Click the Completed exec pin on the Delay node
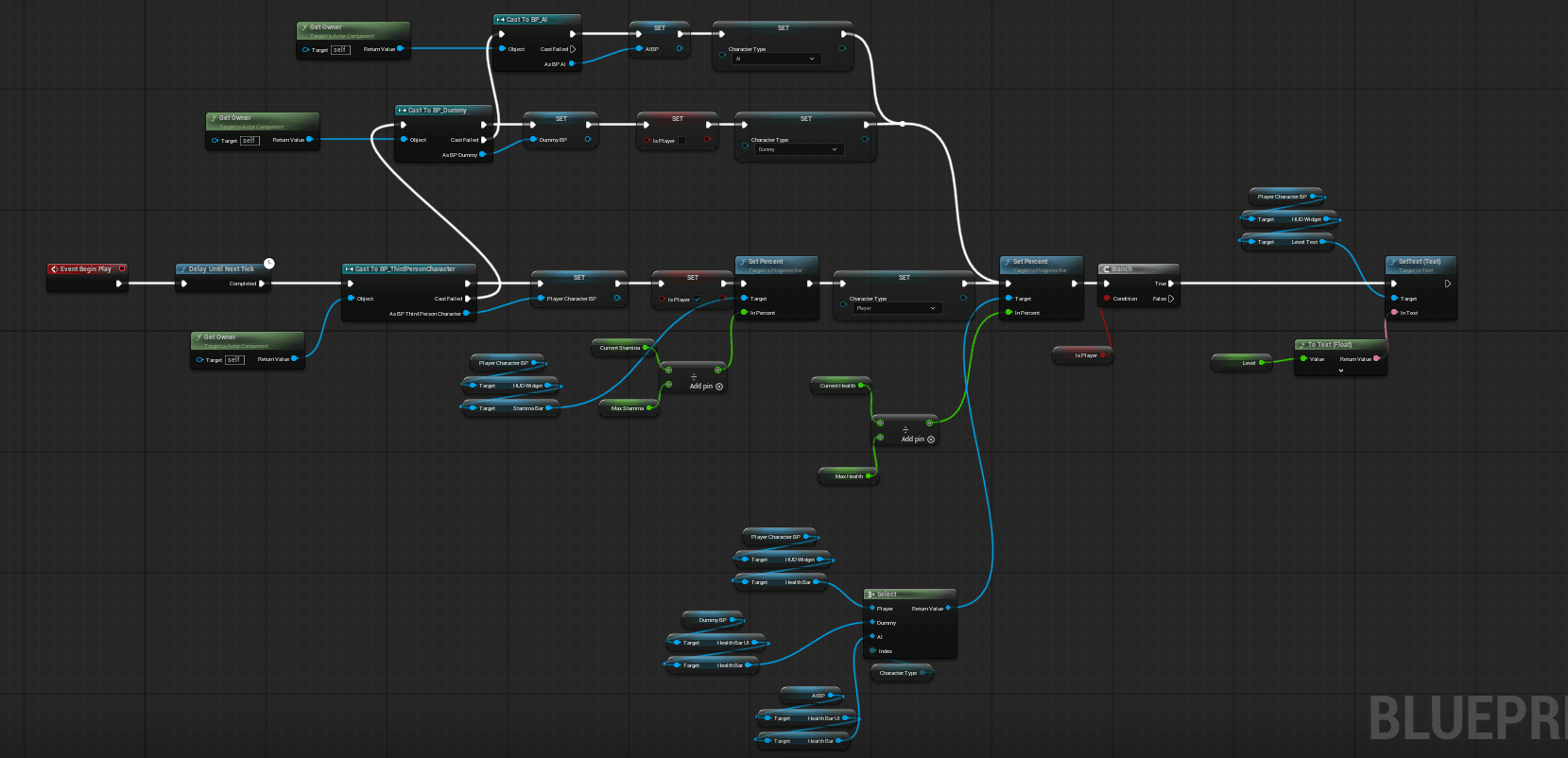Screen dimensions: 1568x758 262,284
